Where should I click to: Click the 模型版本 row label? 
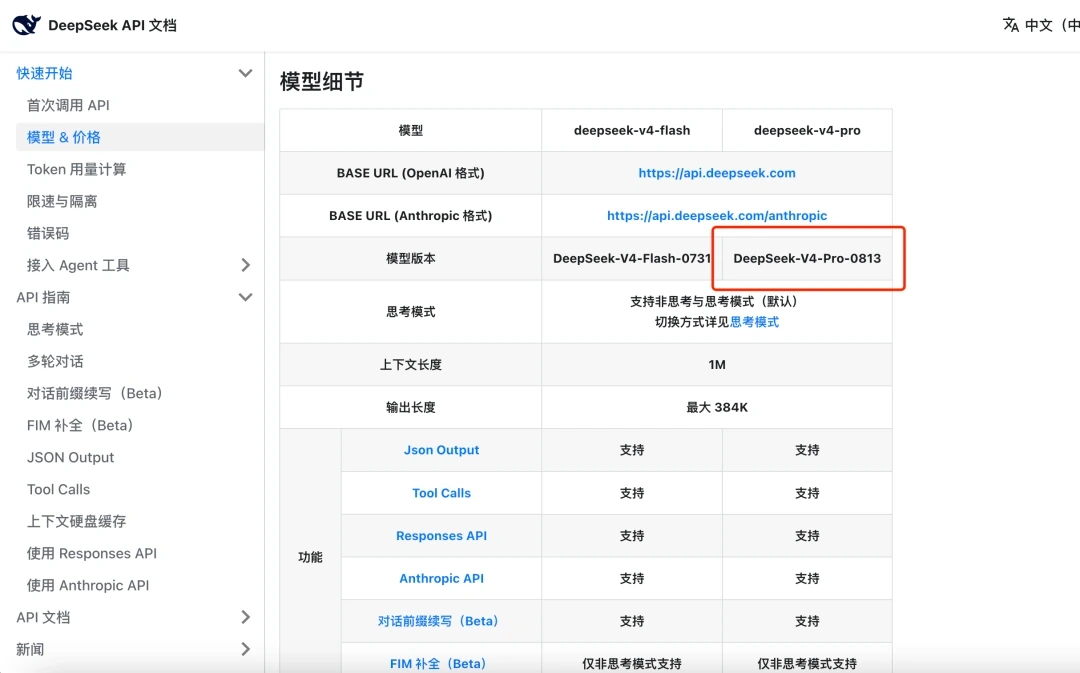411,258
